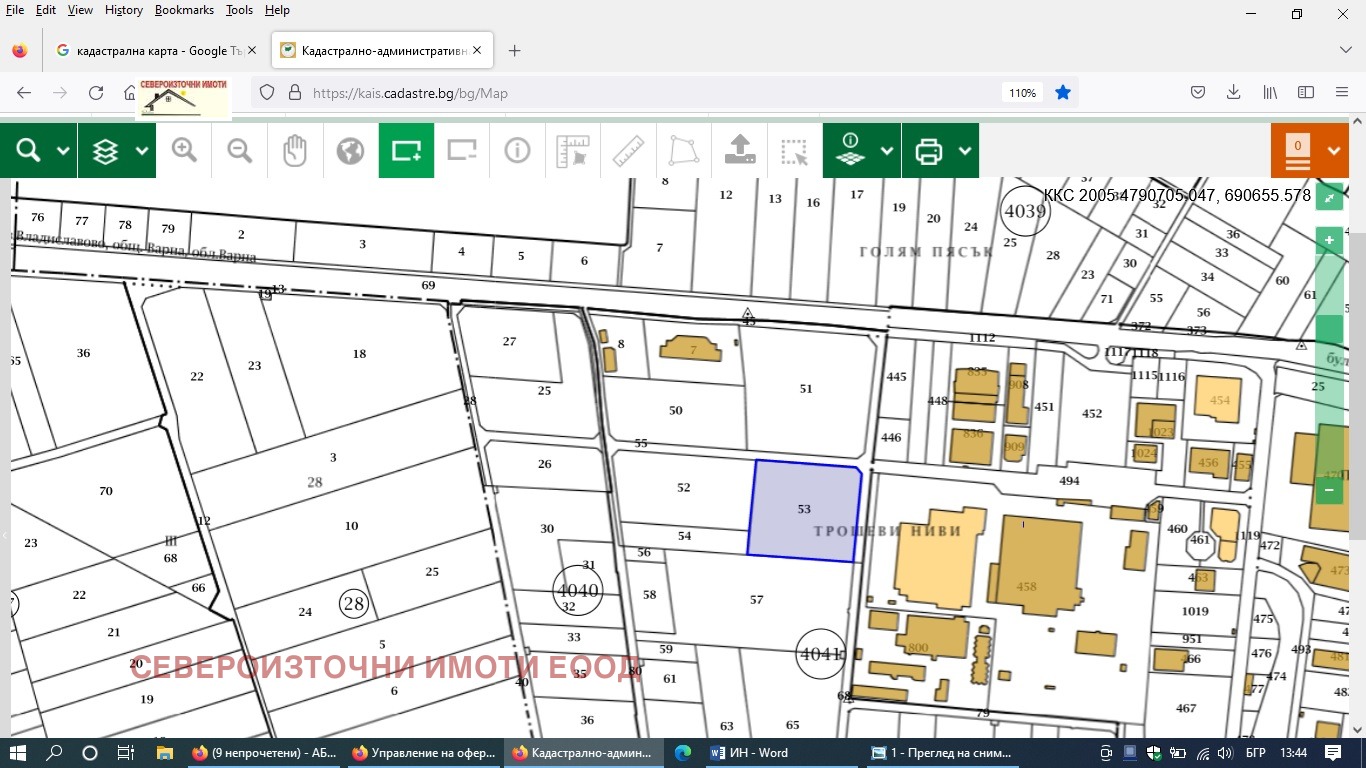Viewport: 1366px width, 768px height.
Task: Open the info identify tool
Action: 517,150
